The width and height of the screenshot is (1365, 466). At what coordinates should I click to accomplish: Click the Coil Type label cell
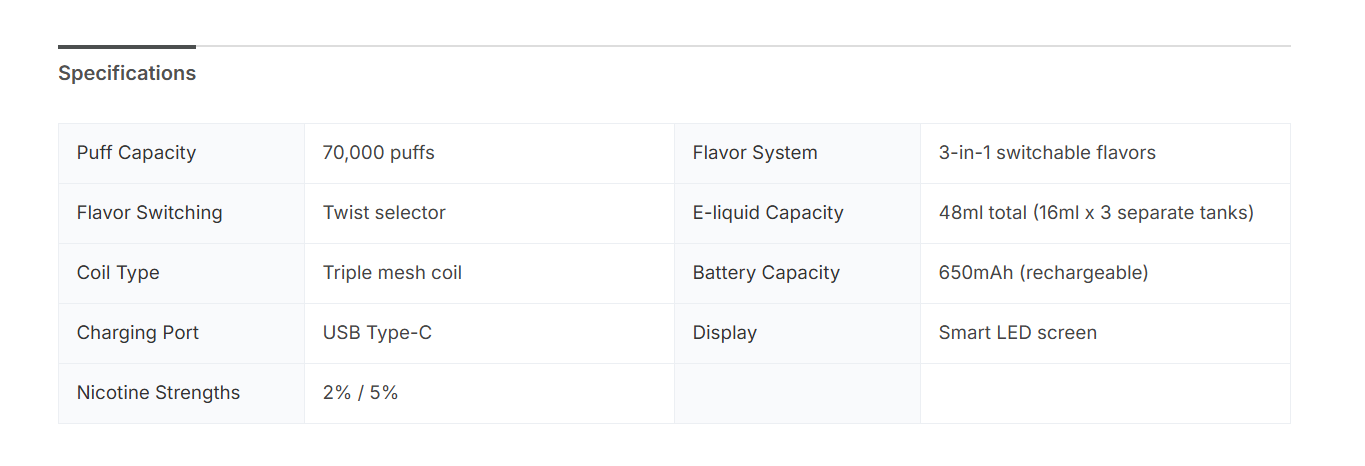click(118, 273)
